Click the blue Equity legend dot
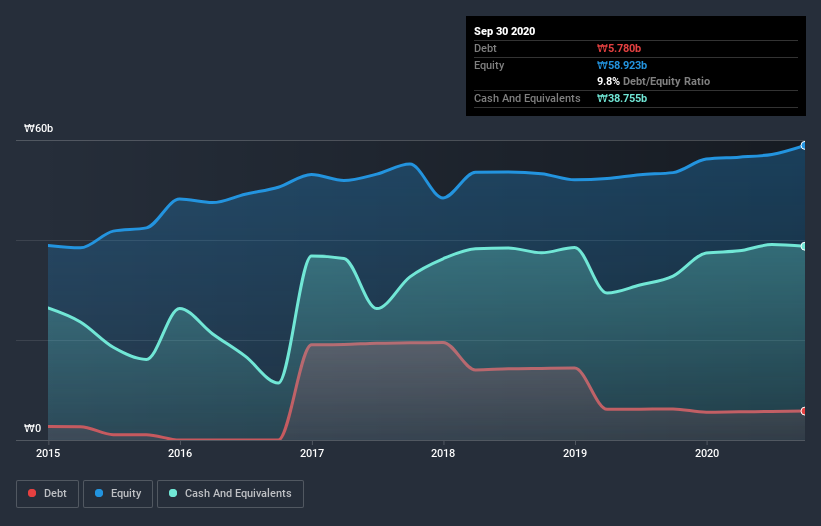 click(99, 493)
